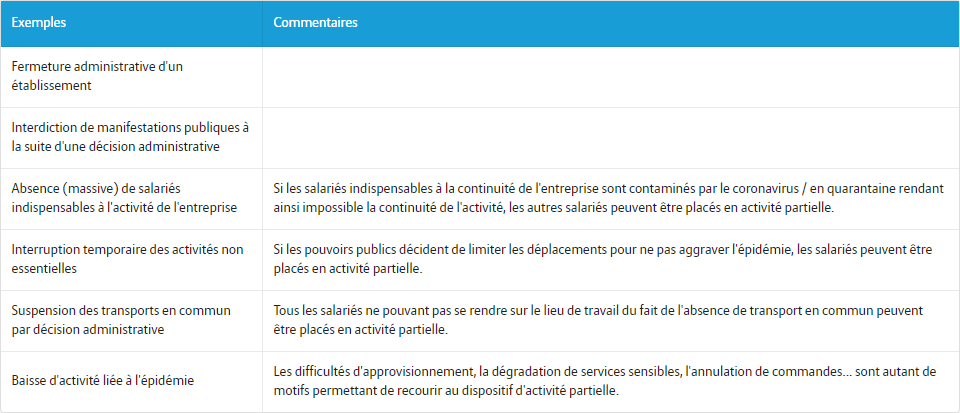Click the "Commentaires" column header
The height and width of the screenshot is (413, 960).
click(x=315, y=22)
